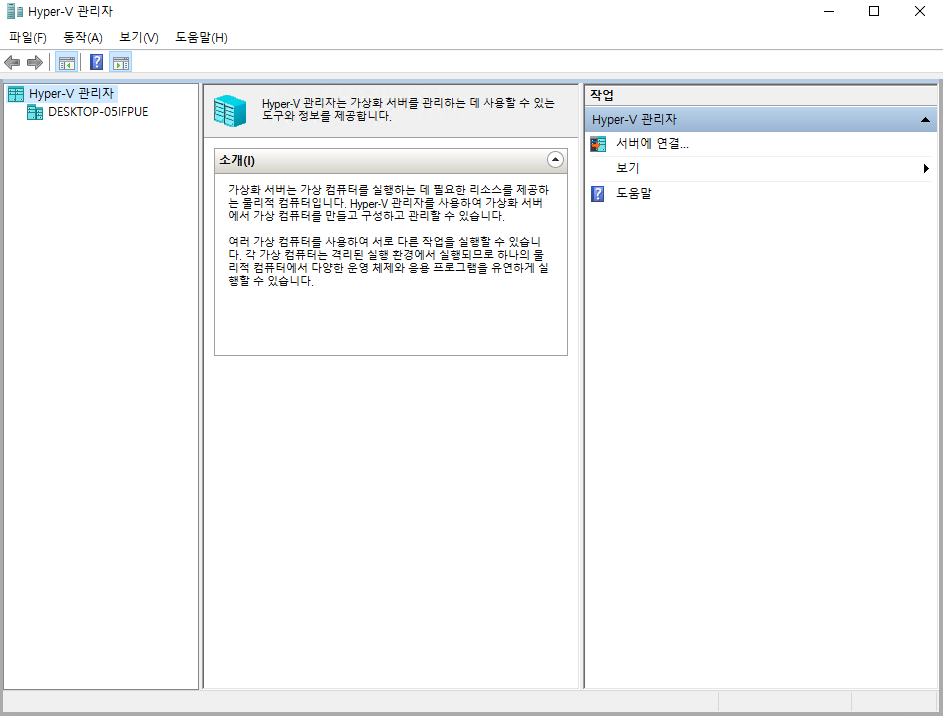Click the 소개(I) section header

point(391,161)
